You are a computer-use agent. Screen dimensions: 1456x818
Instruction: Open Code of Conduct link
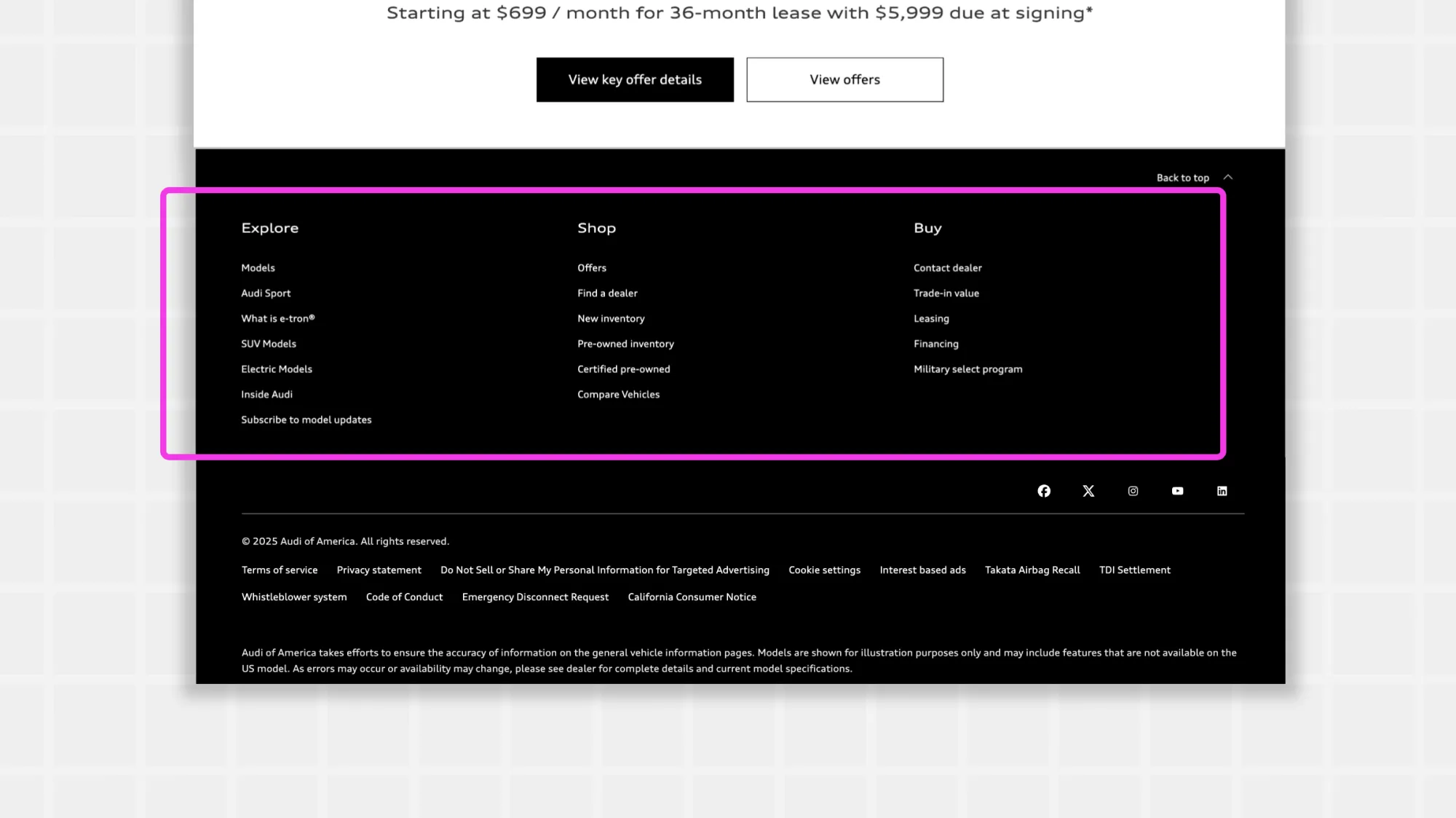[404, 597]
